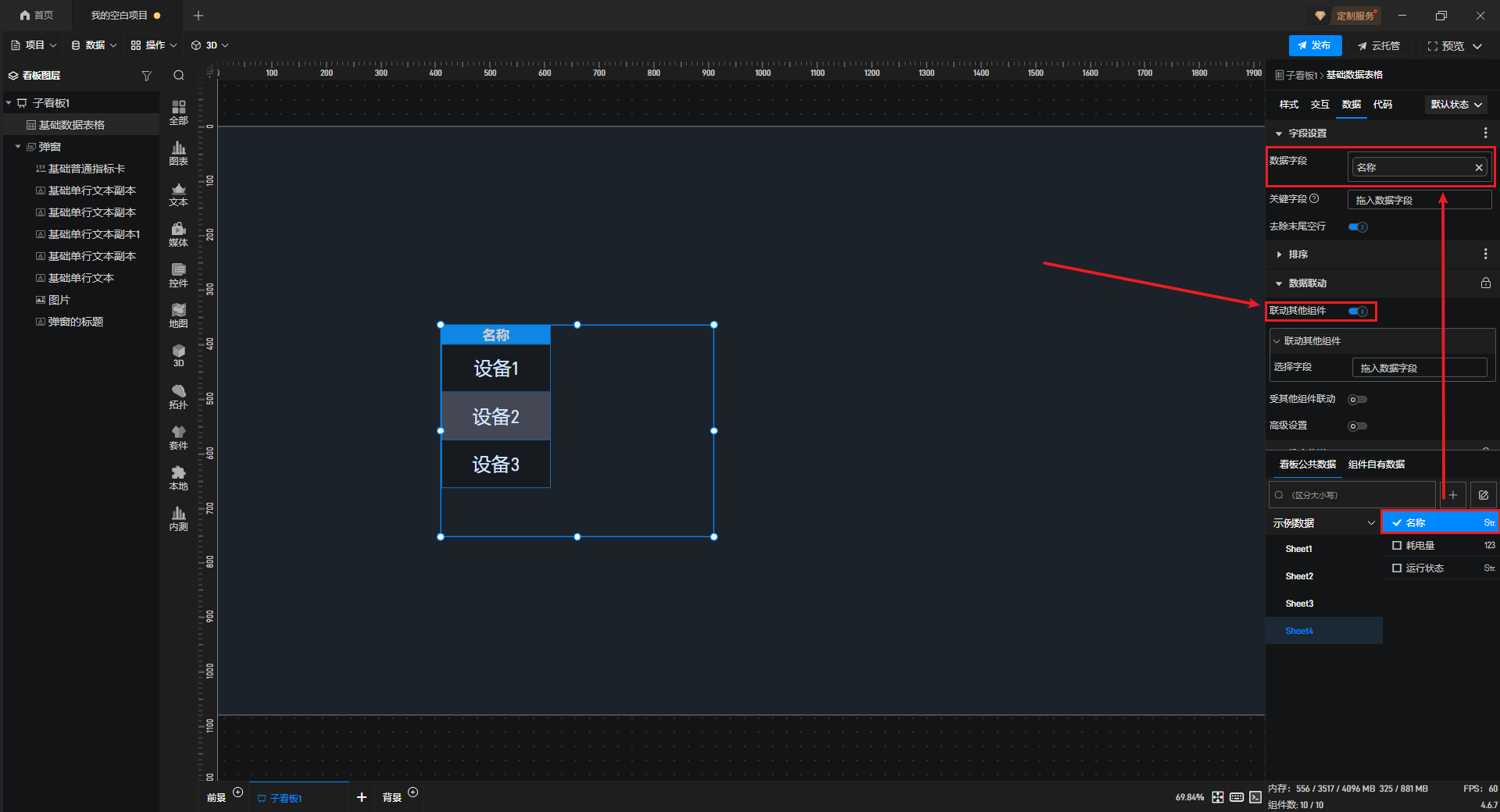1500x812 pixels.
Task: Check the 耗电量 field checkbox
Action: point(1397,546)
